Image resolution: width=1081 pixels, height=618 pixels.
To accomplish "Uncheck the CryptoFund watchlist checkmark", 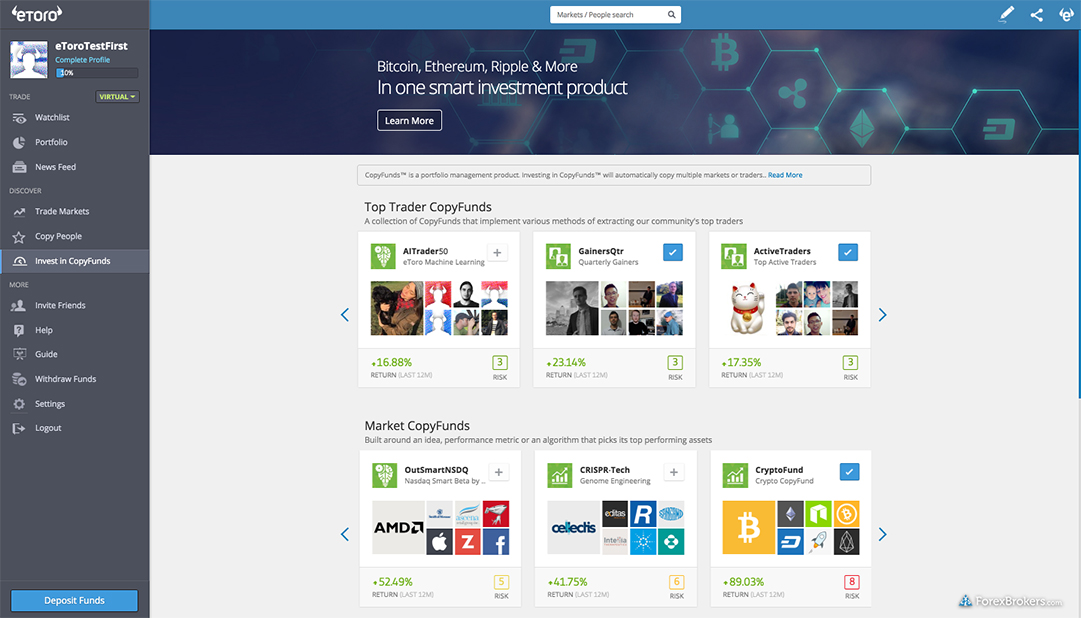I will [849, 472].
